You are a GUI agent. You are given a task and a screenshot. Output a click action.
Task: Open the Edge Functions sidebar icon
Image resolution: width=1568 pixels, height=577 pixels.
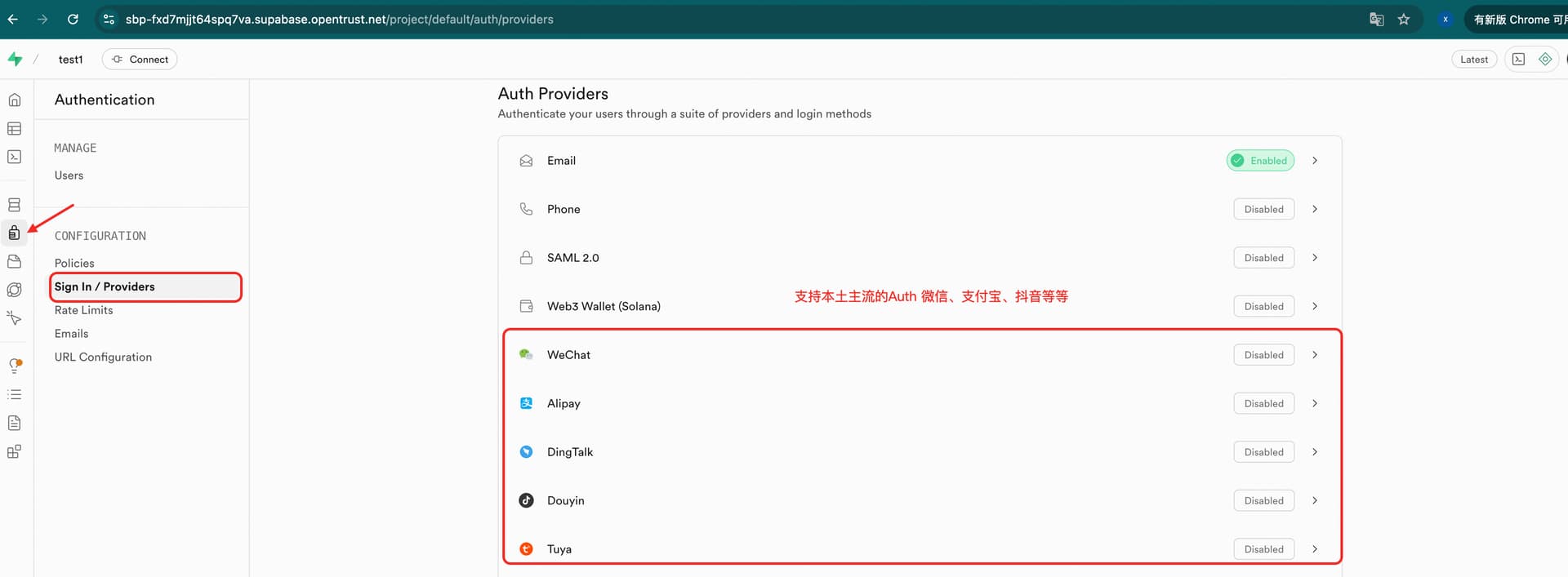tap(14, 290)
